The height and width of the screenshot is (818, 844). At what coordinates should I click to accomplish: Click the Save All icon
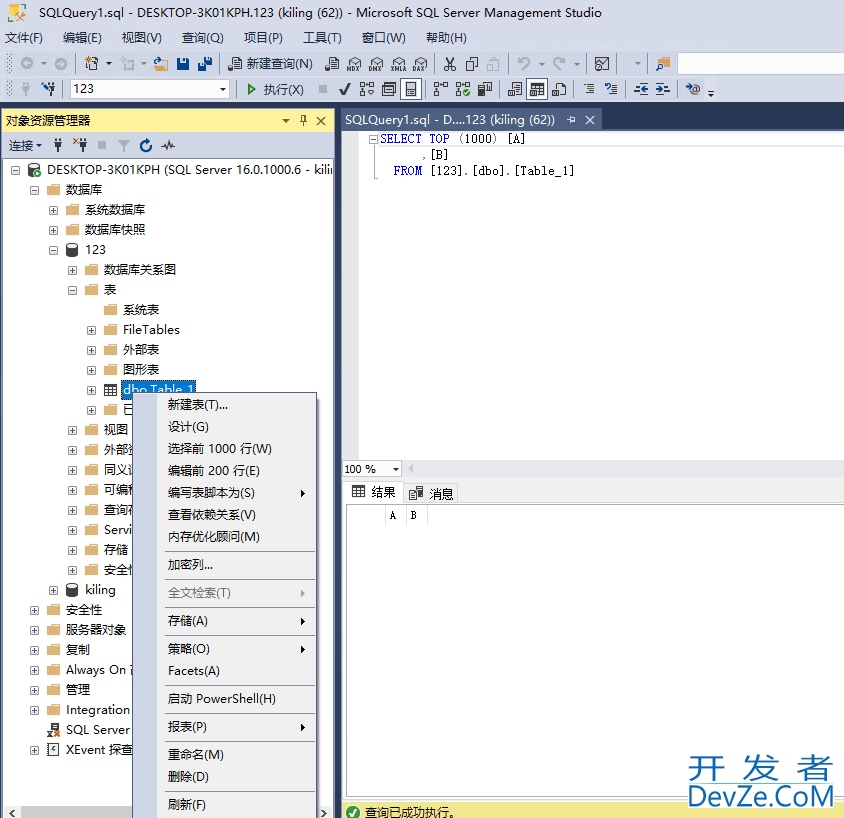pos(205,64)
